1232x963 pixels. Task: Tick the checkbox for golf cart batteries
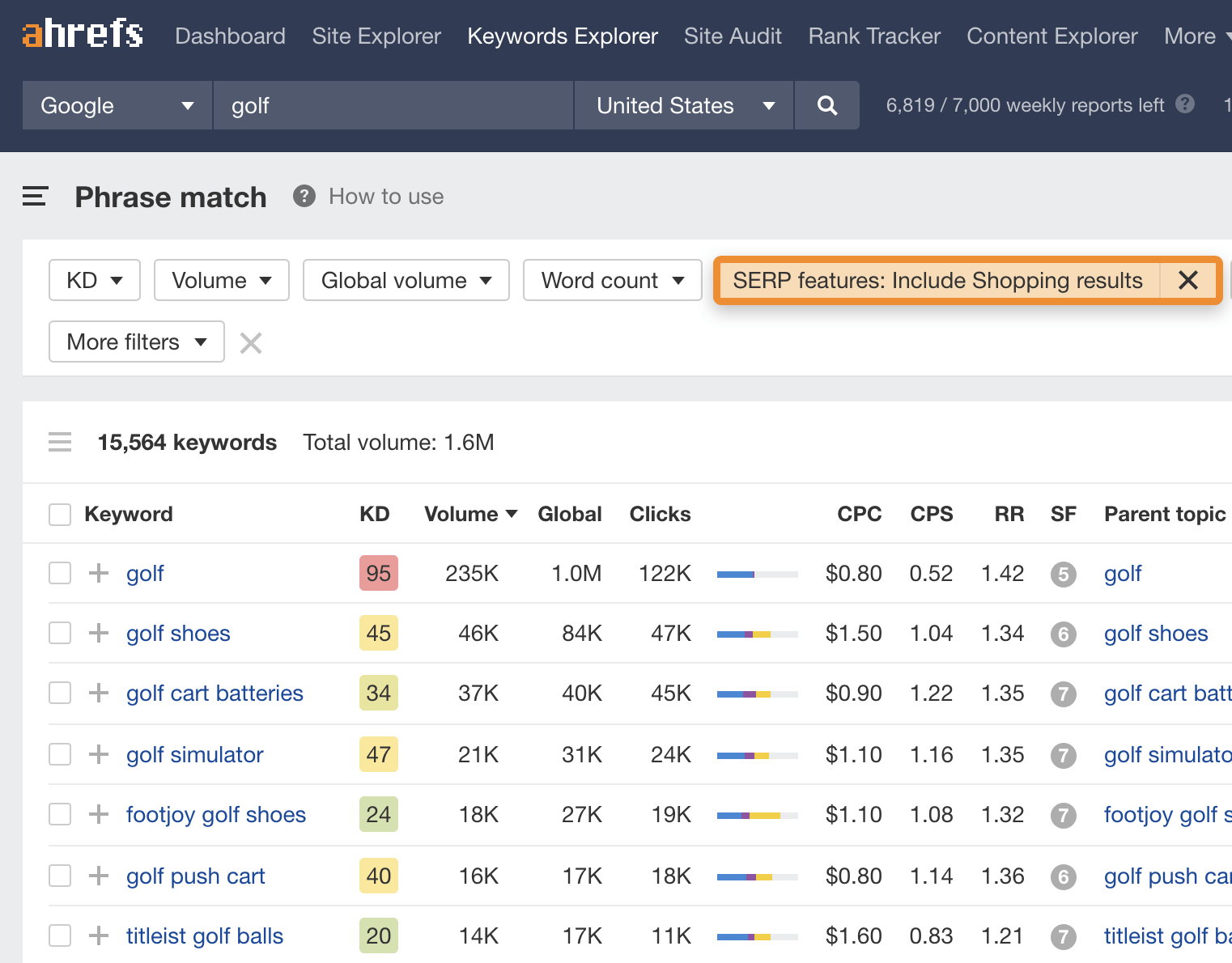(x=60, y=693)
